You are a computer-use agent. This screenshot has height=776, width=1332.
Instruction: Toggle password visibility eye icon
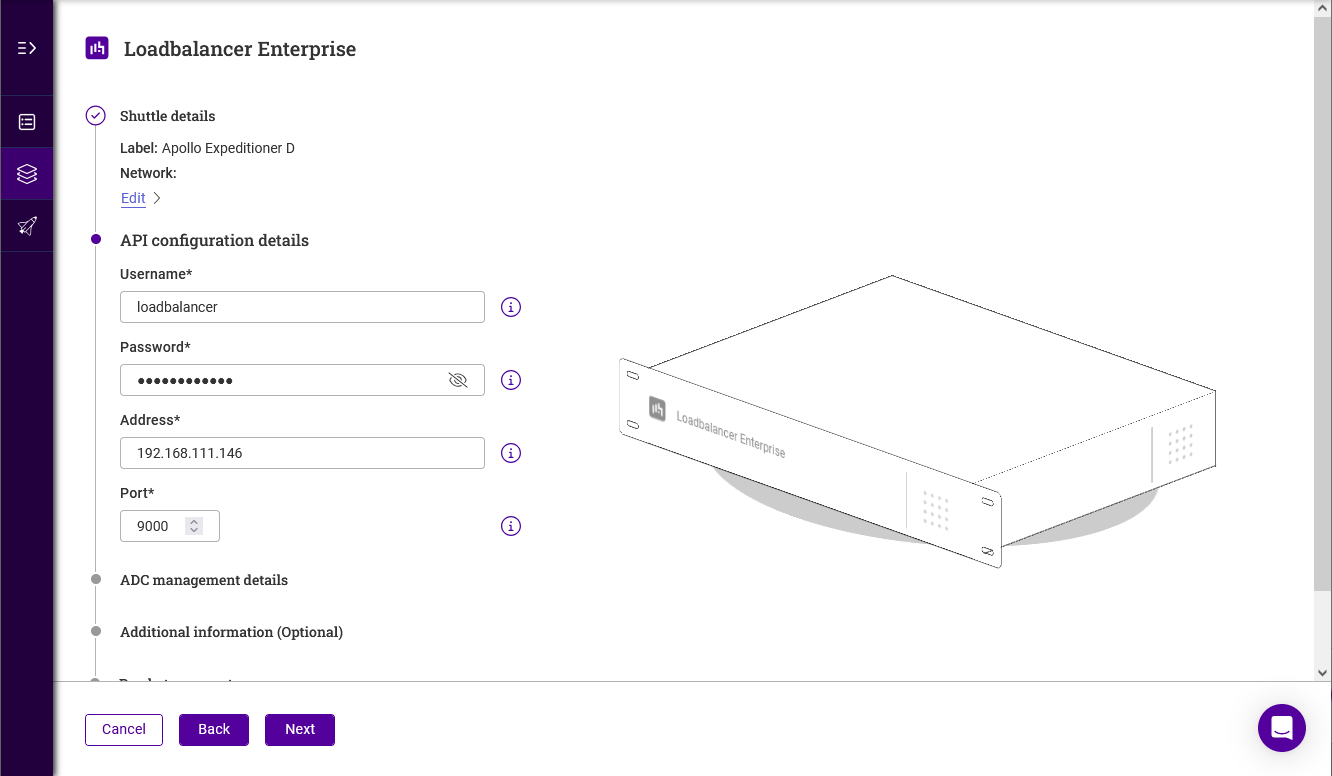(458, 380)
